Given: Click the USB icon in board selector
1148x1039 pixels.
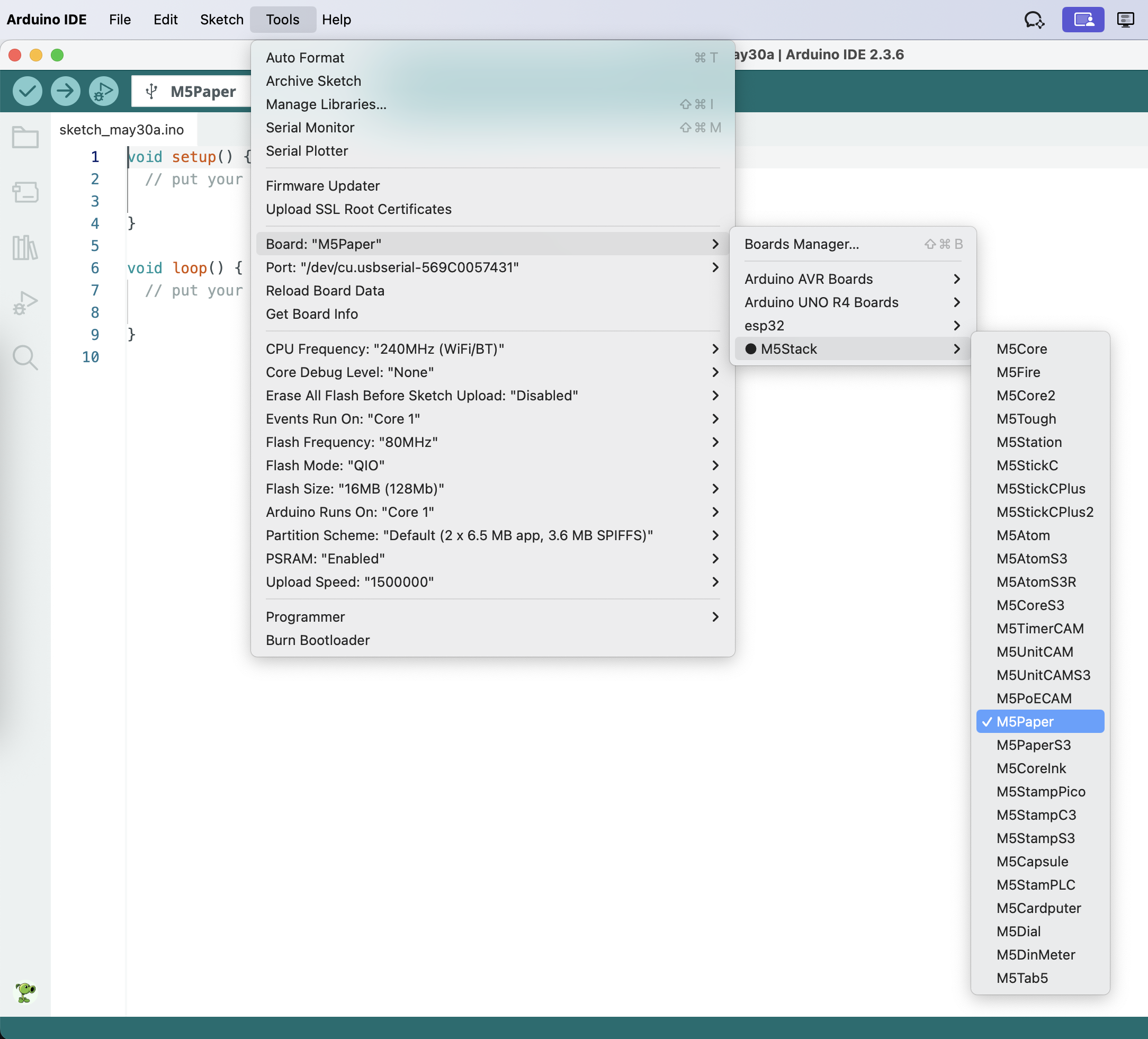Looking at the screenshot, I should pos(151,91).
